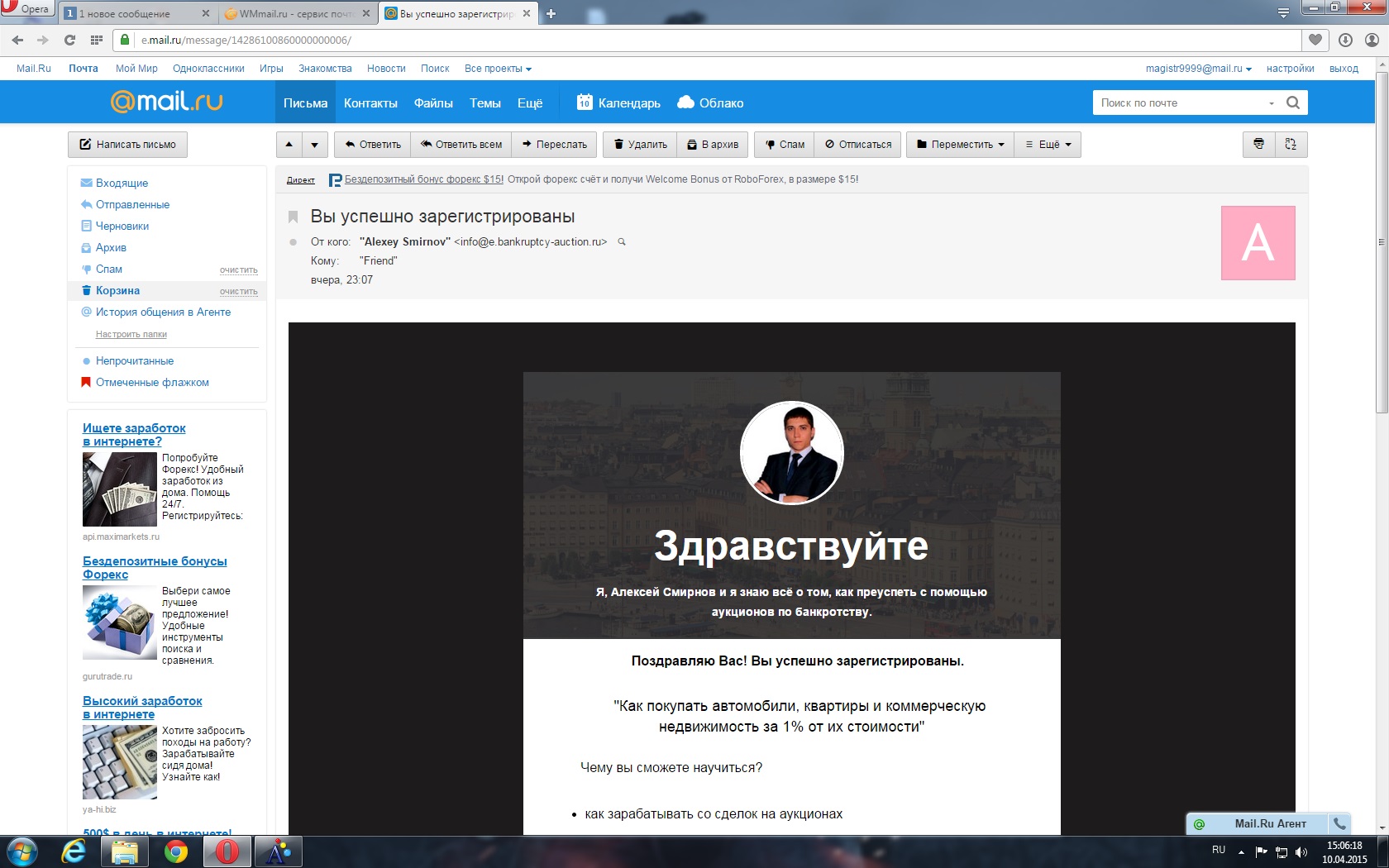
Task: Click inside the Поиск по почте field
Action: (x=1181, y=103)
